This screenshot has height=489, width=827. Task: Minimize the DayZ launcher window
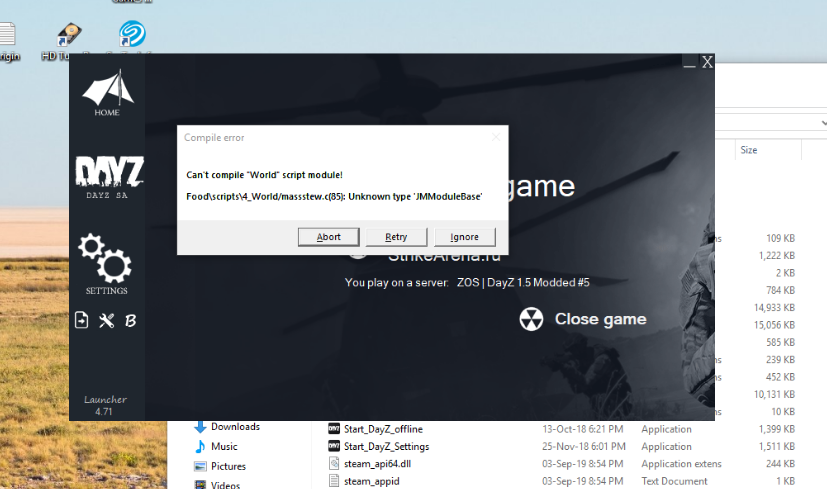point(688,63)
